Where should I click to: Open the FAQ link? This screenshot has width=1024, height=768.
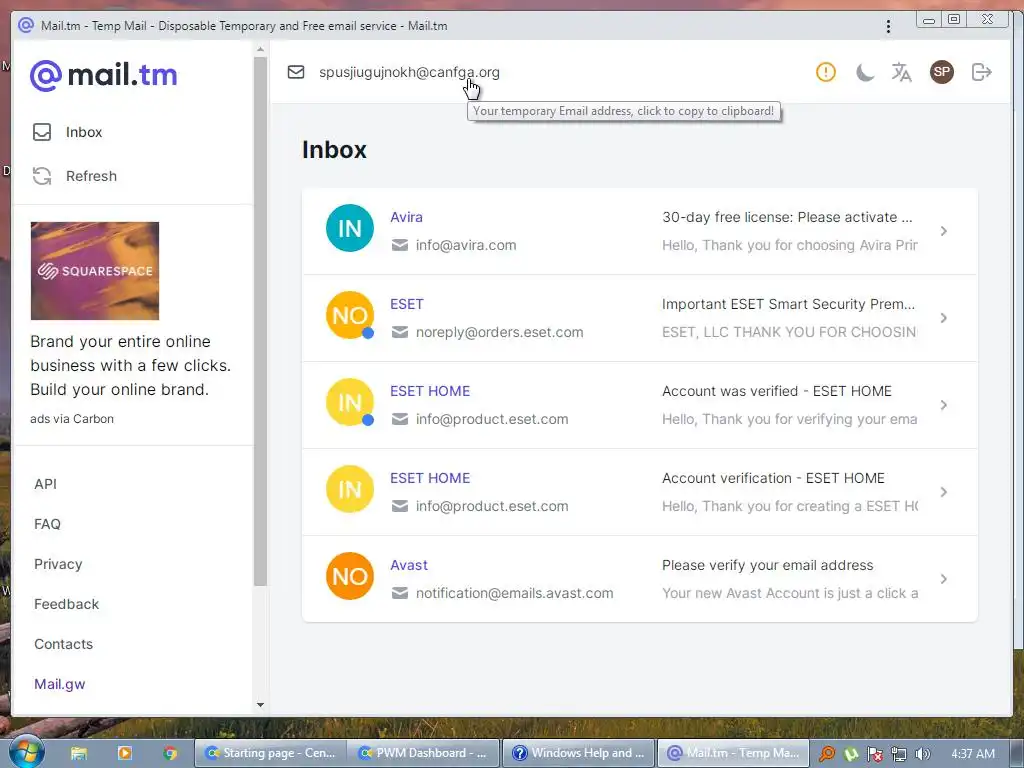pyautogui.click(x=47, y=524)
